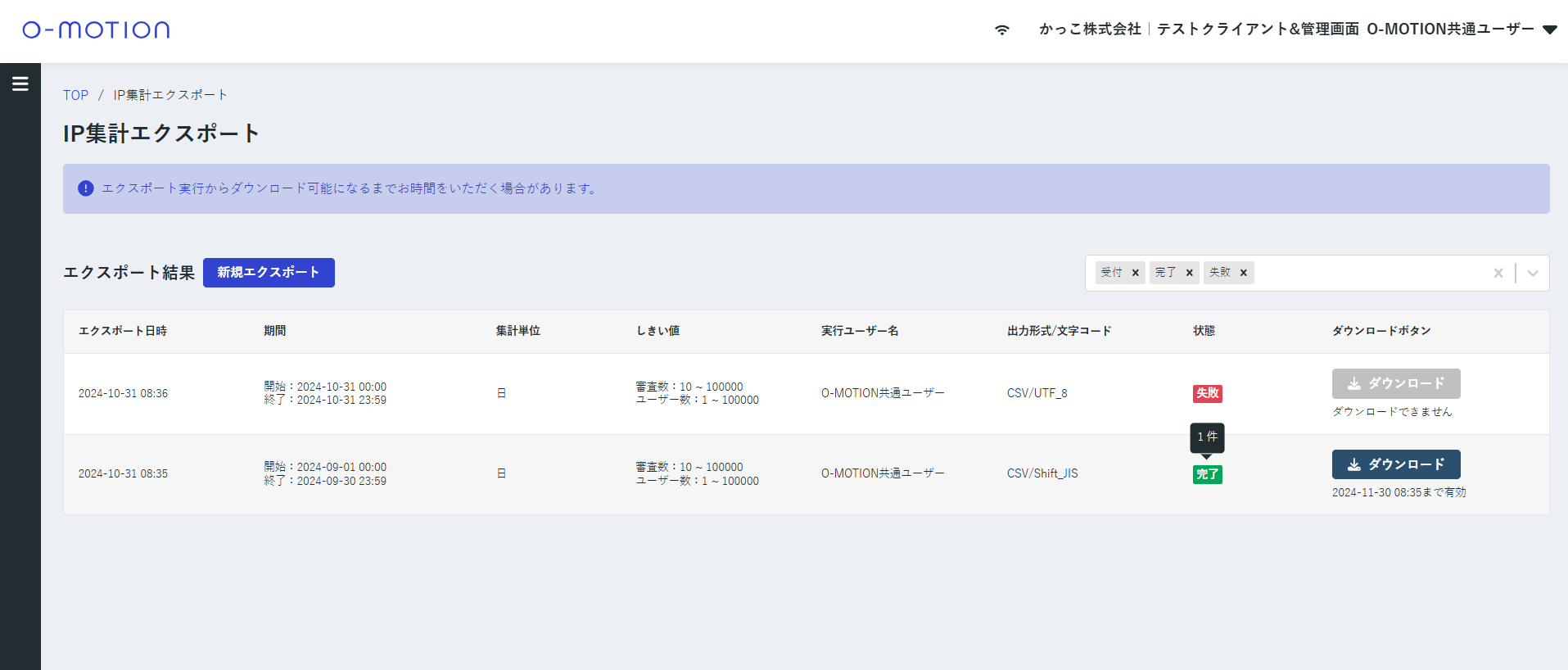Click inside the status filter input field
Image resolution: width=1568 pixels, height=670 pixels.
point(1367,273)
